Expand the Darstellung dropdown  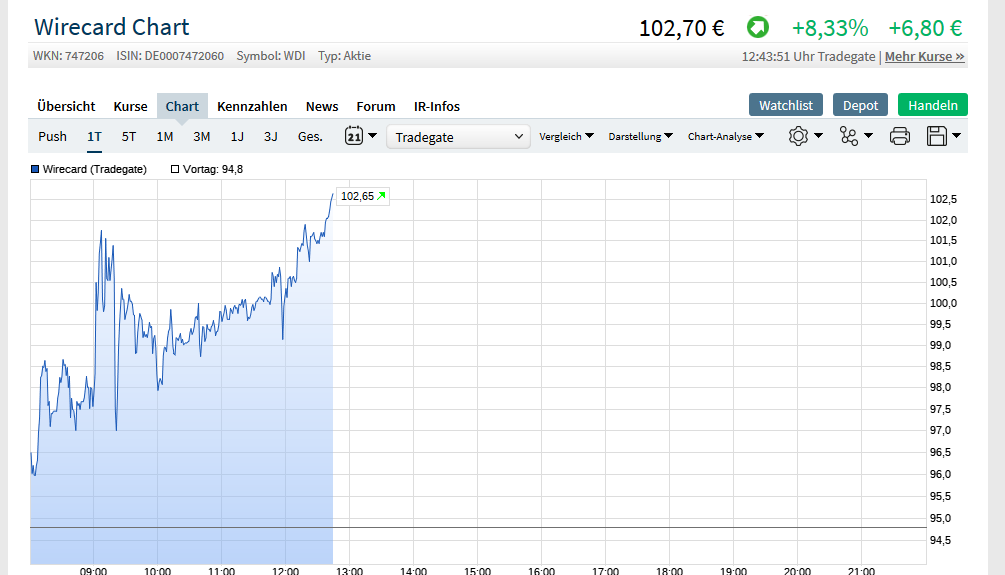(640, 137)
